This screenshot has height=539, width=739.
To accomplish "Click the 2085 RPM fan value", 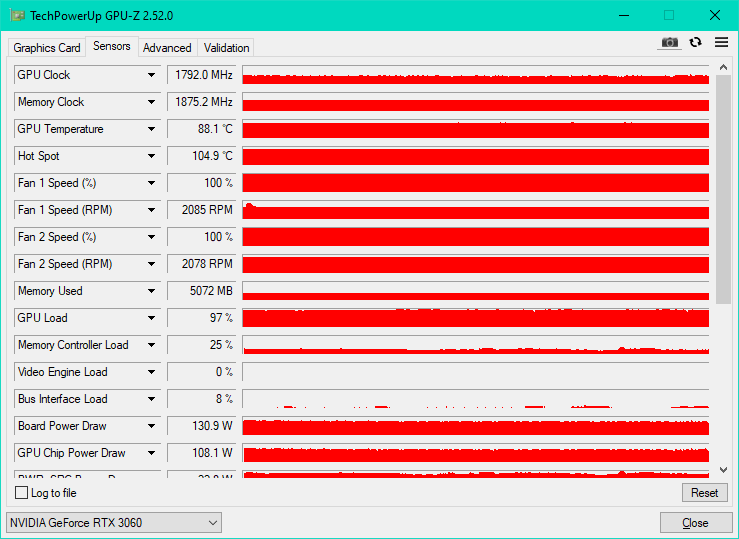I will [x=202, y=210].
